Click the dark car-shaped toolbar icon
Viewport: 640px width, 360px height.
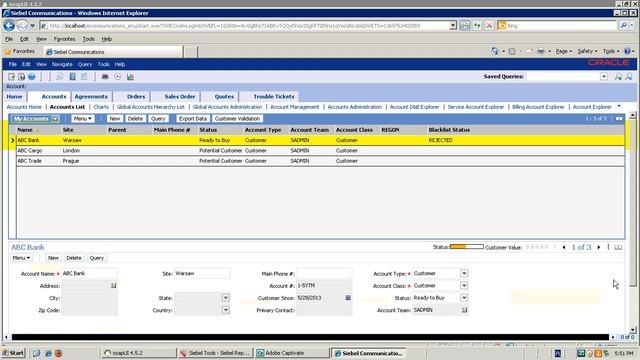105,77
